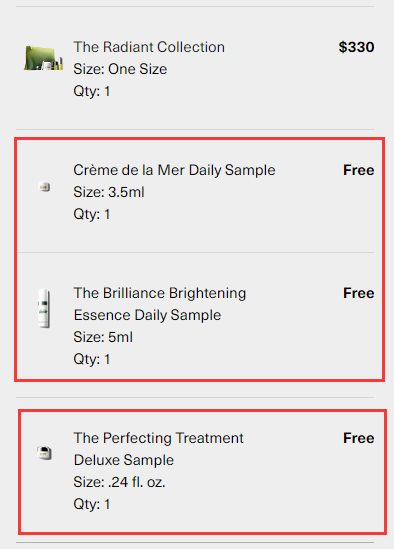Click The Radiant Collection product thumbnail

click(43, 58)
